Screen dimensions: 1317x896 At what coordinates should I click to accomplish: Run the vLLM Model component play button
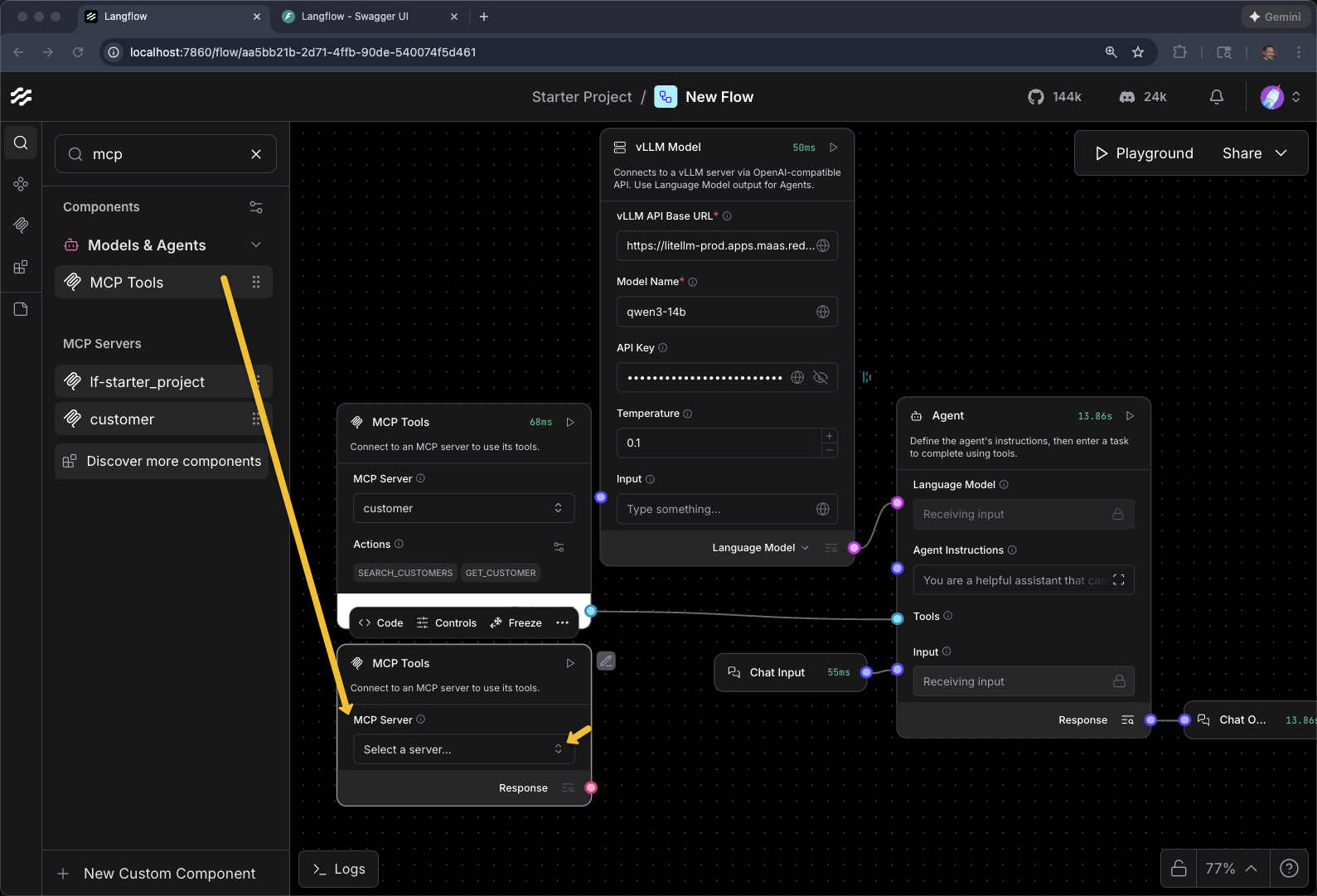(x=834, y=148)
